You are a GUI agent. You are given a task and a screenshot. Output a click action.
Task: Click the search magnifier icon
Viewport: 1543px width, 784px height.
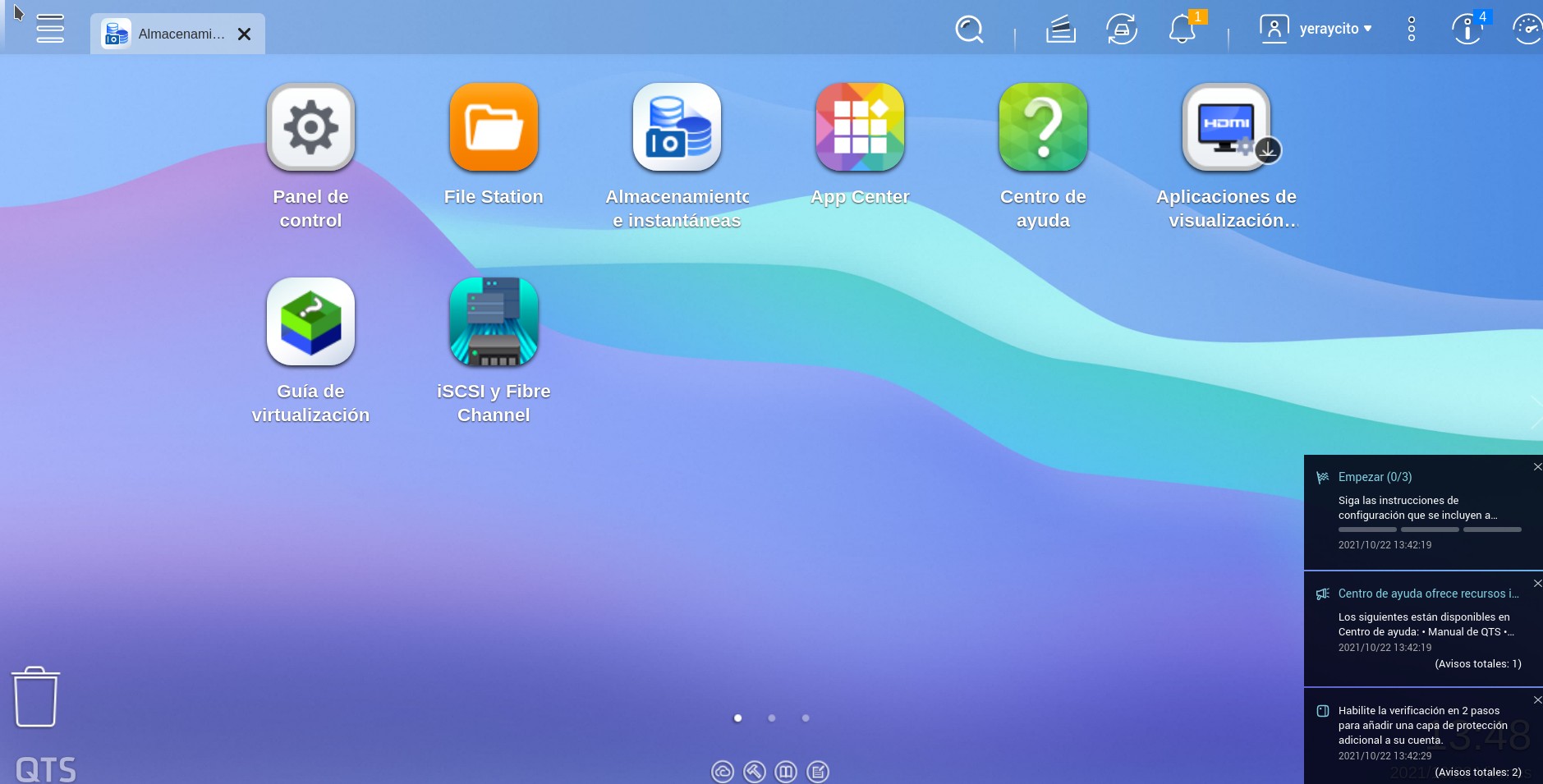click(x=969, y=30)
